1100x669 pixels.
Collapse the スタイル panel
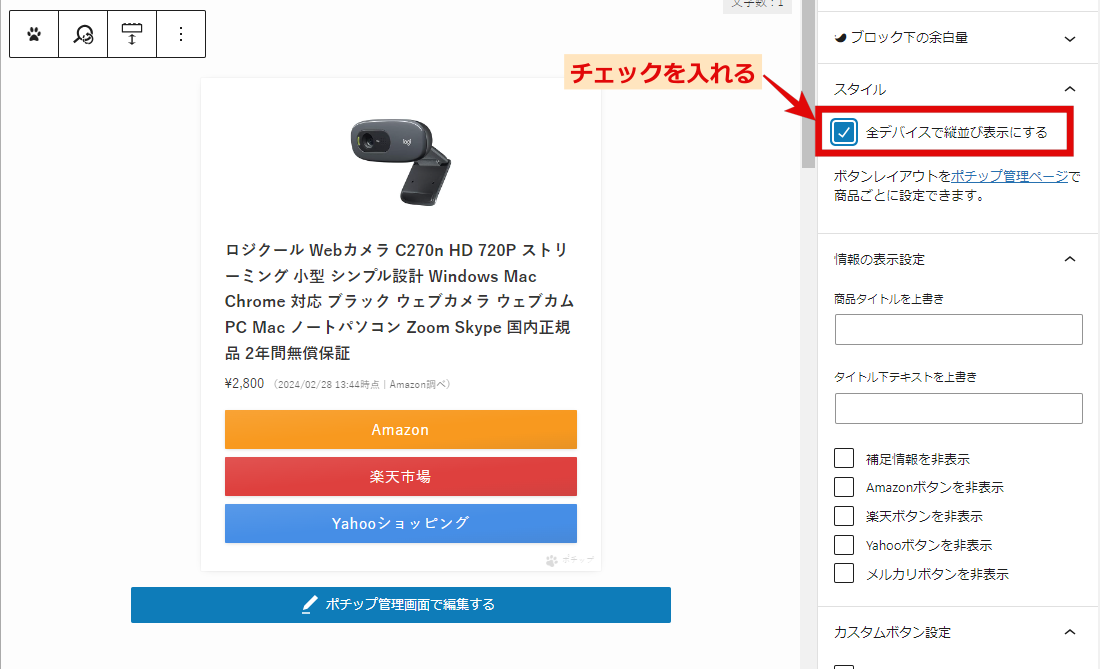(x=958, y=89)
